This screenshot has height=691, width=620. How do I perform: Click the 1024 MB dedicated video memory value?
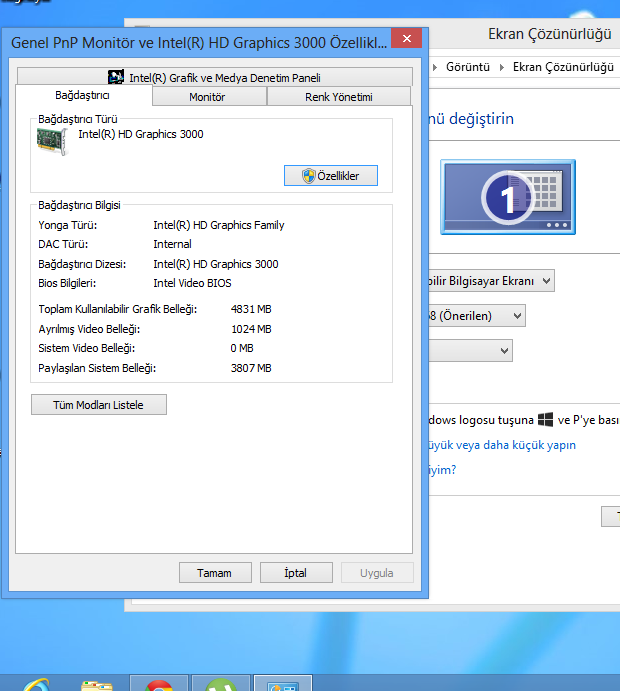251,329
